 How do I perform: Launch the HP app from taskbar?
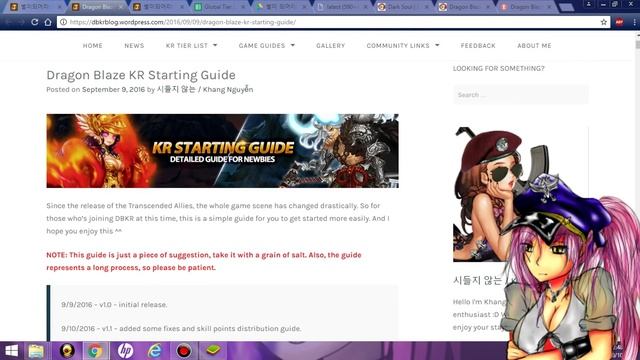click(125, 351)
